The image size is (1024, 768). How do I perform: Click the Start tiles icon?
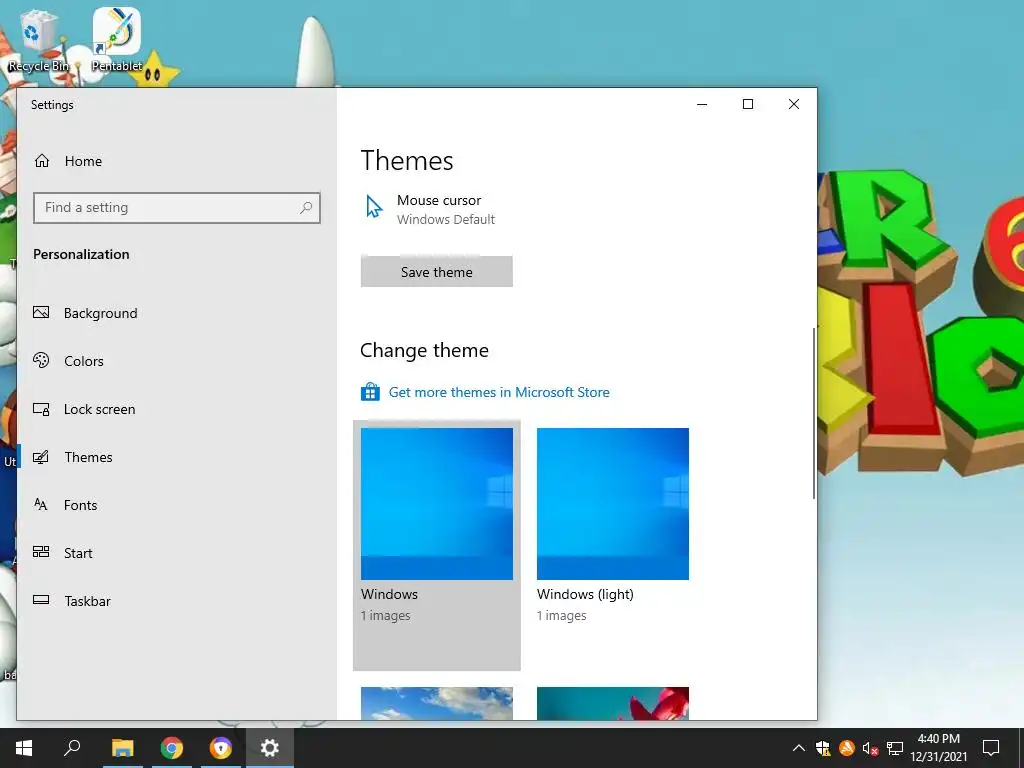coord(41,552)
